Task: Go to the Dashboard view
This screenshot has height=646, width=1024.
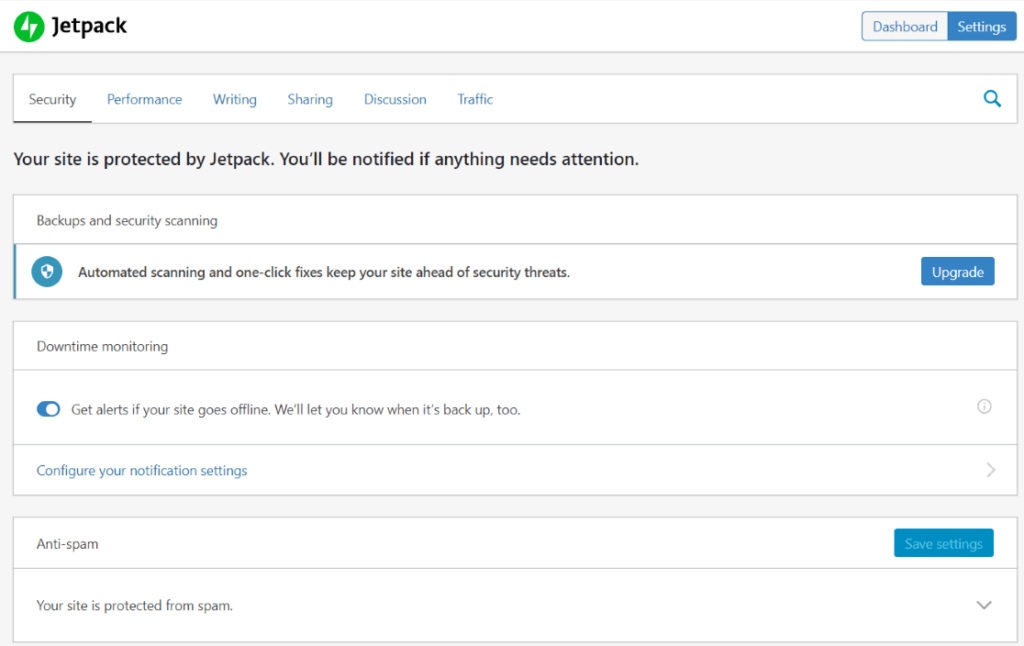Action: coord(904,26)
